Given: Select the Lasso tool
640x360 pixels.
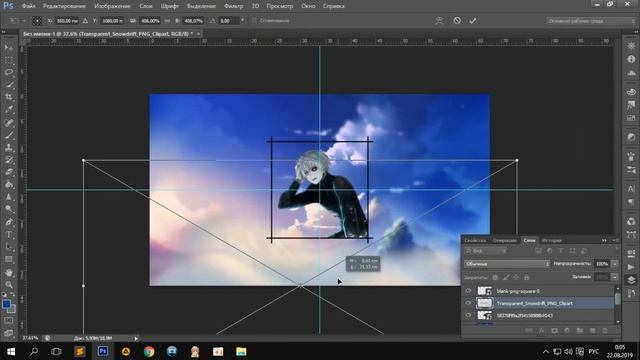Looking at the screenshot, I should tap(9, 73).
